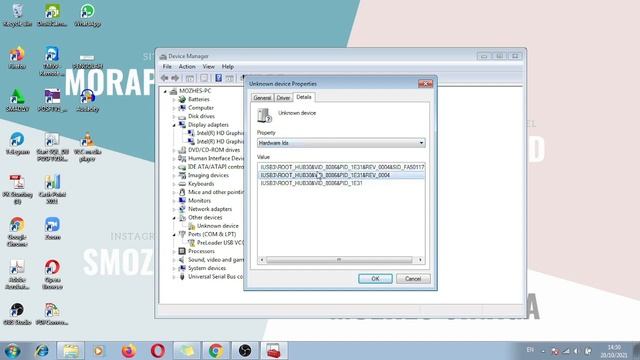The image size is (640, 360).
Task: Click right scroll arrow in Value list
Action: [420, 260]
